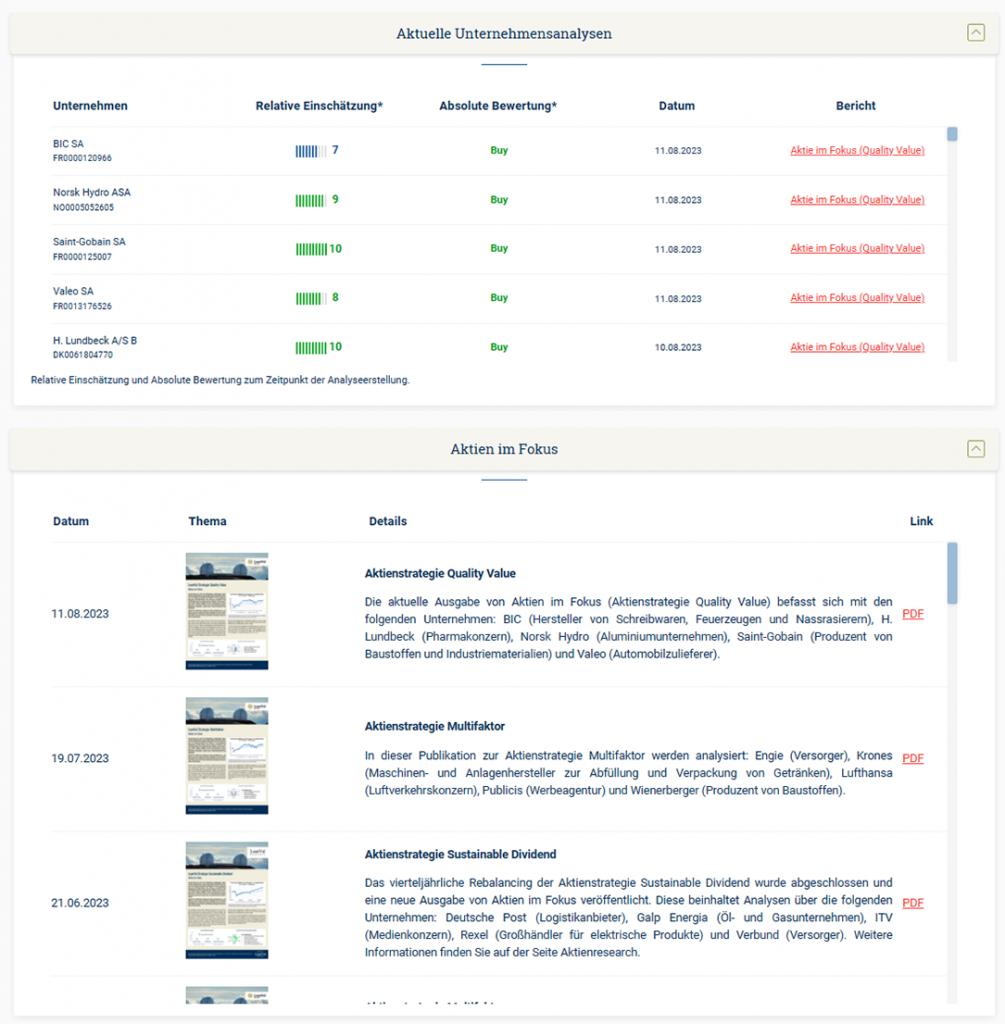Select the Details column header
The width and height of the screenshot is (1005, 1024).
[x=388, y=521]
